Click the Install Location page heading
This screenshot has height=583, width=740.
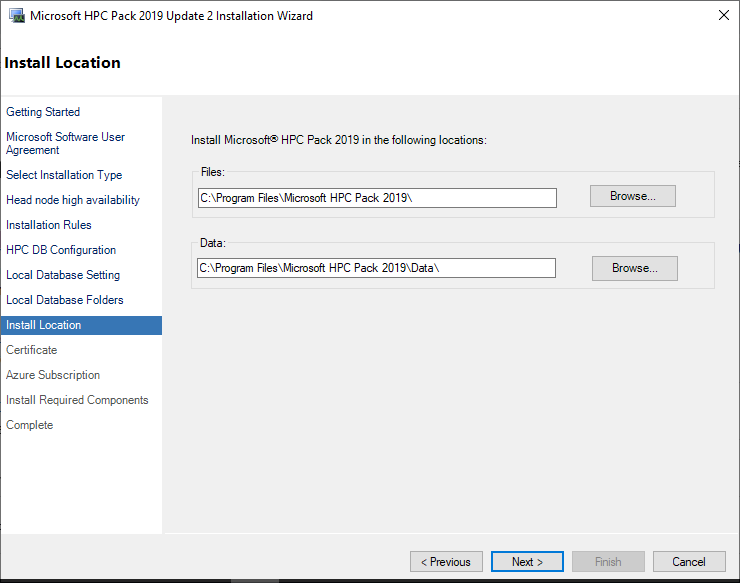coord(62,63)
